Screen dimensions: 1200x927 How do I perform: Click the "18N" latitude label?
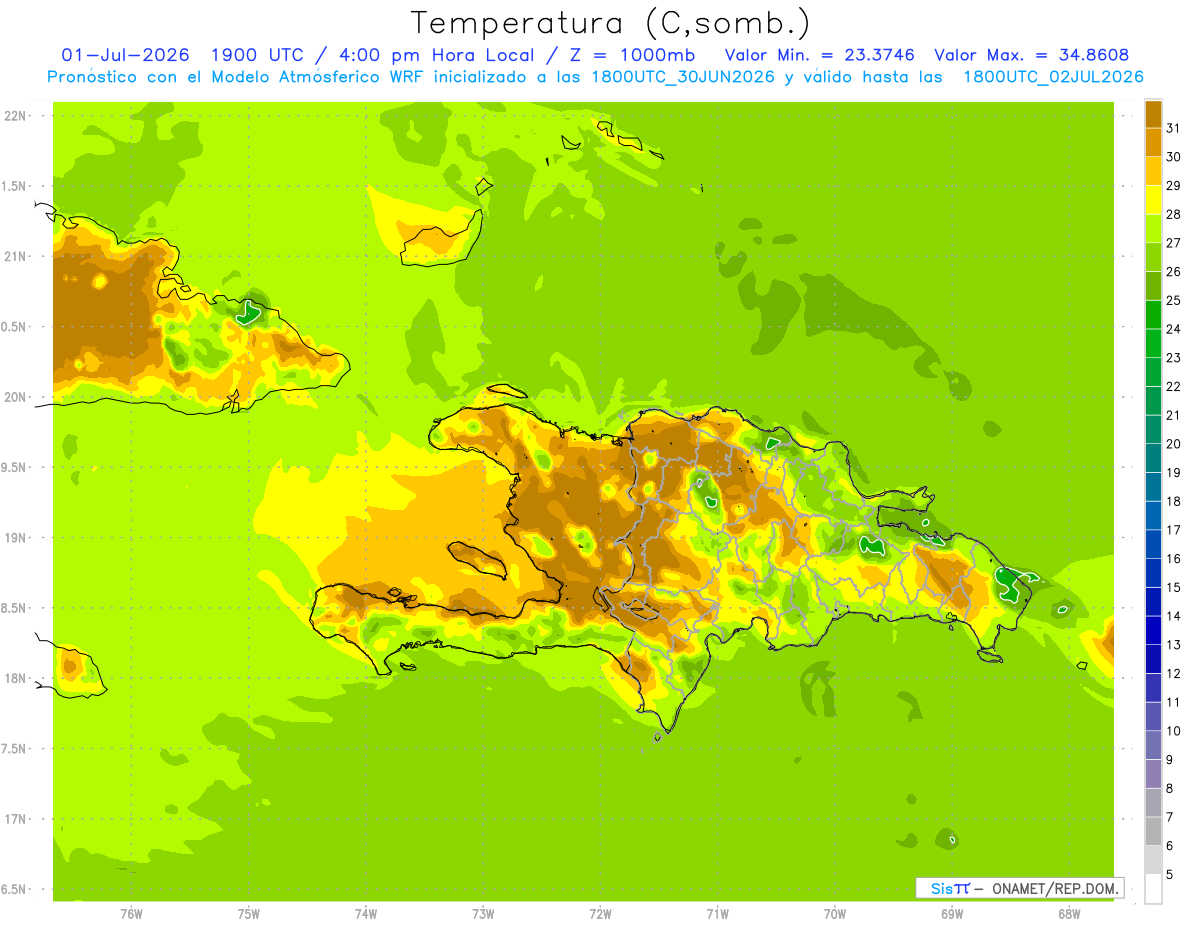(x=14, y=679)
